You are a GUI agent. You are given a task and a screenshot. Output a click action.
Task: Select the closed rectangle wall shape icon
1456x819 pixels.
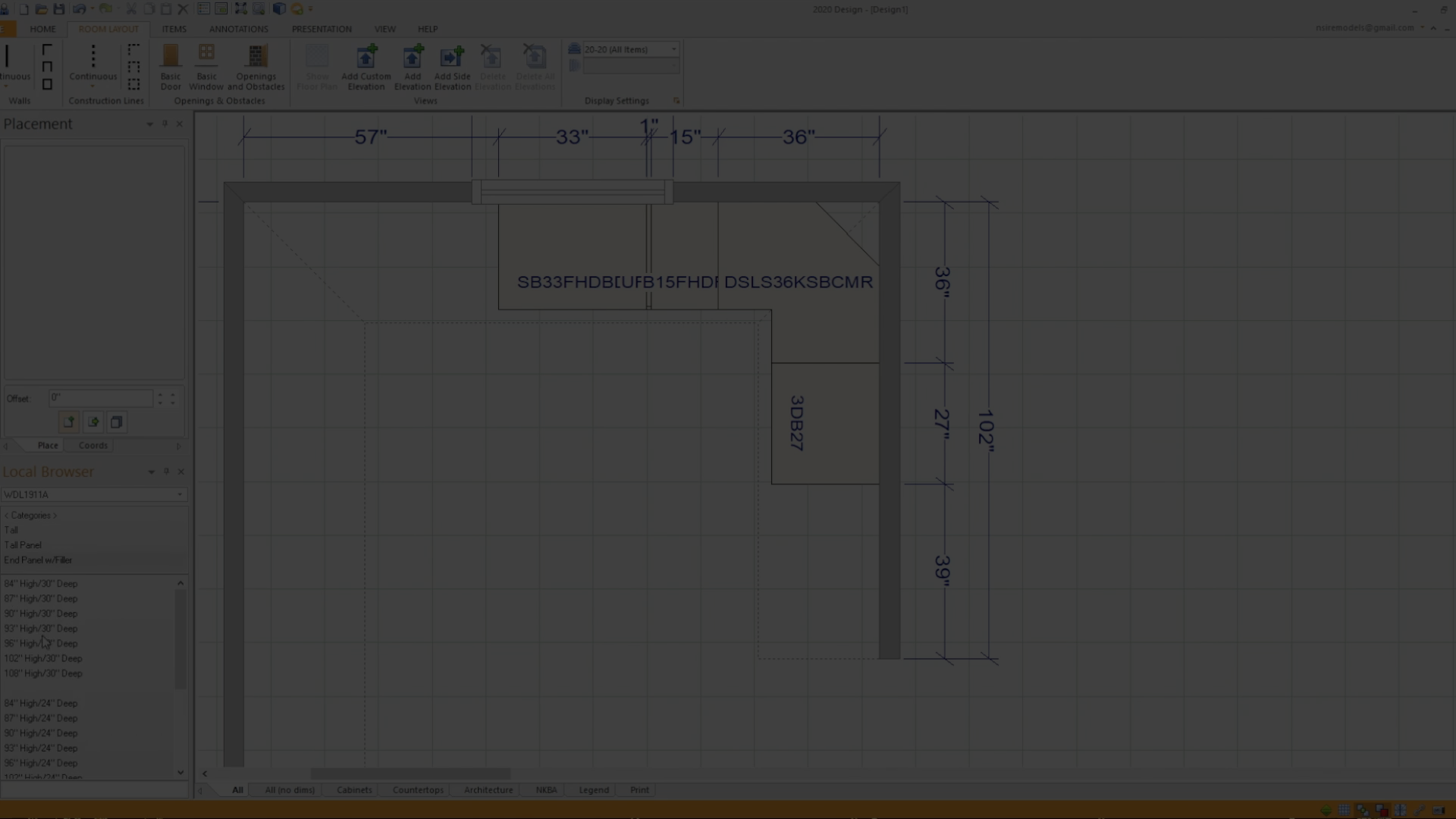pos(47,84)
